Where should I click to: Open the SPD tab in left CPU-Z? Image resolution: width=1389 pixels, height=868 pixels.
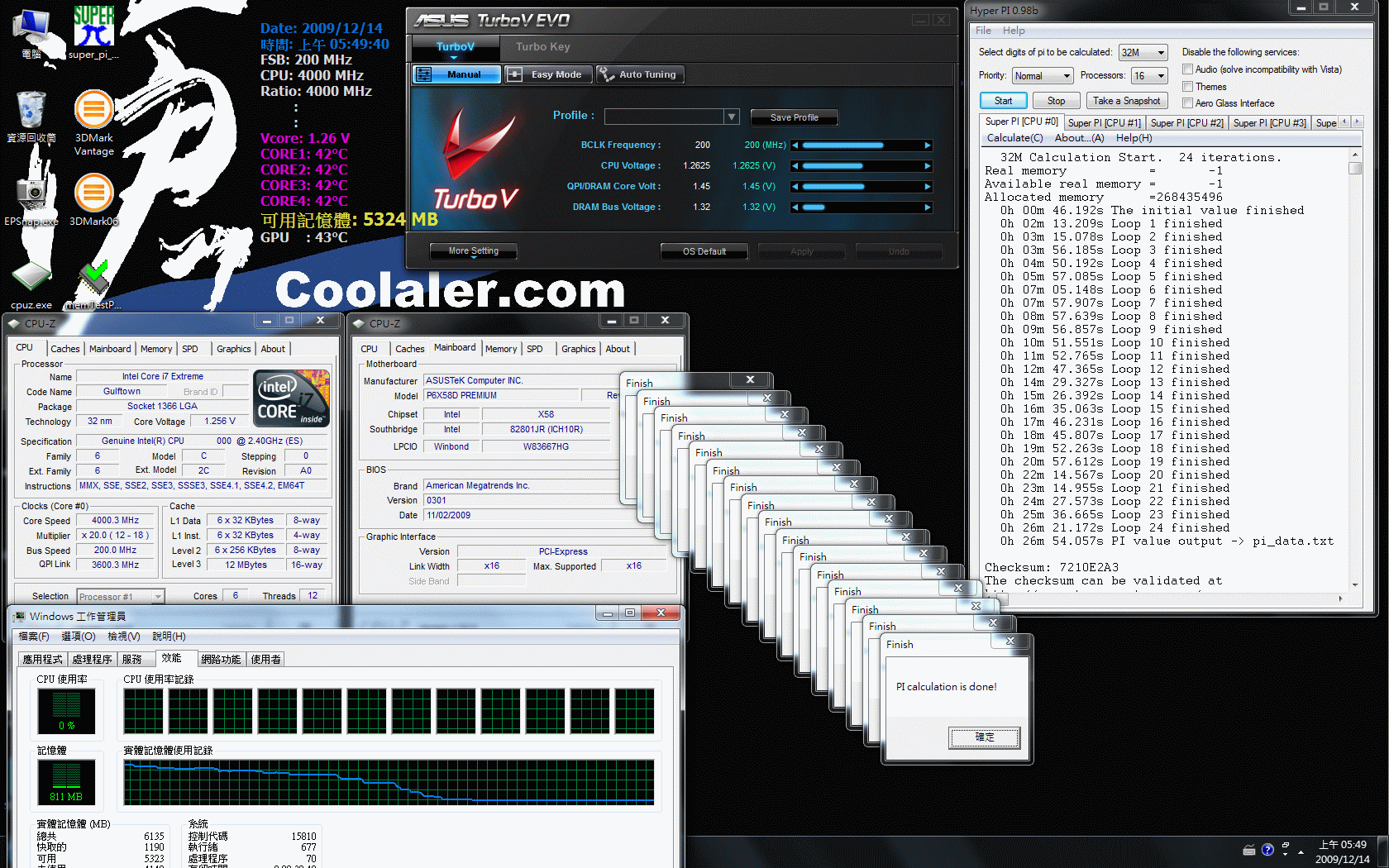click(x=190, y=349)
